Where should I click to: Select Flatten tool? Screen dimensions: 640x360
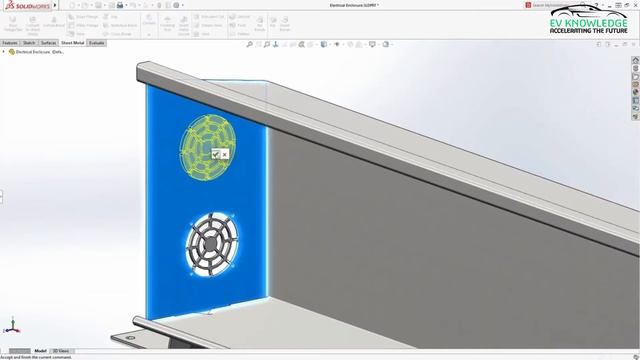[x=240, y=34]
